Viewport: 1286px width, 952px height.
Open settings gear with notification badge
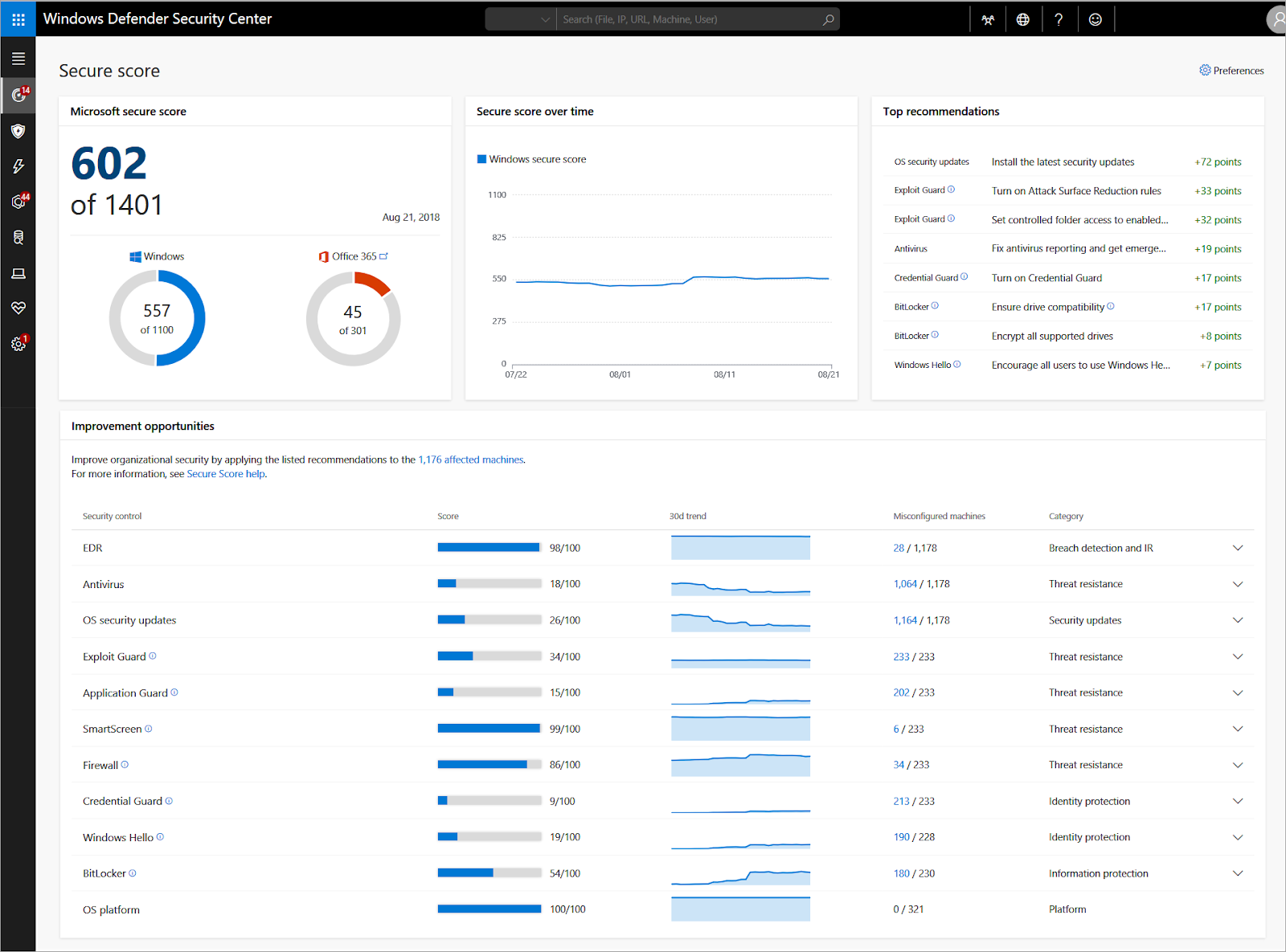point(18,343)
